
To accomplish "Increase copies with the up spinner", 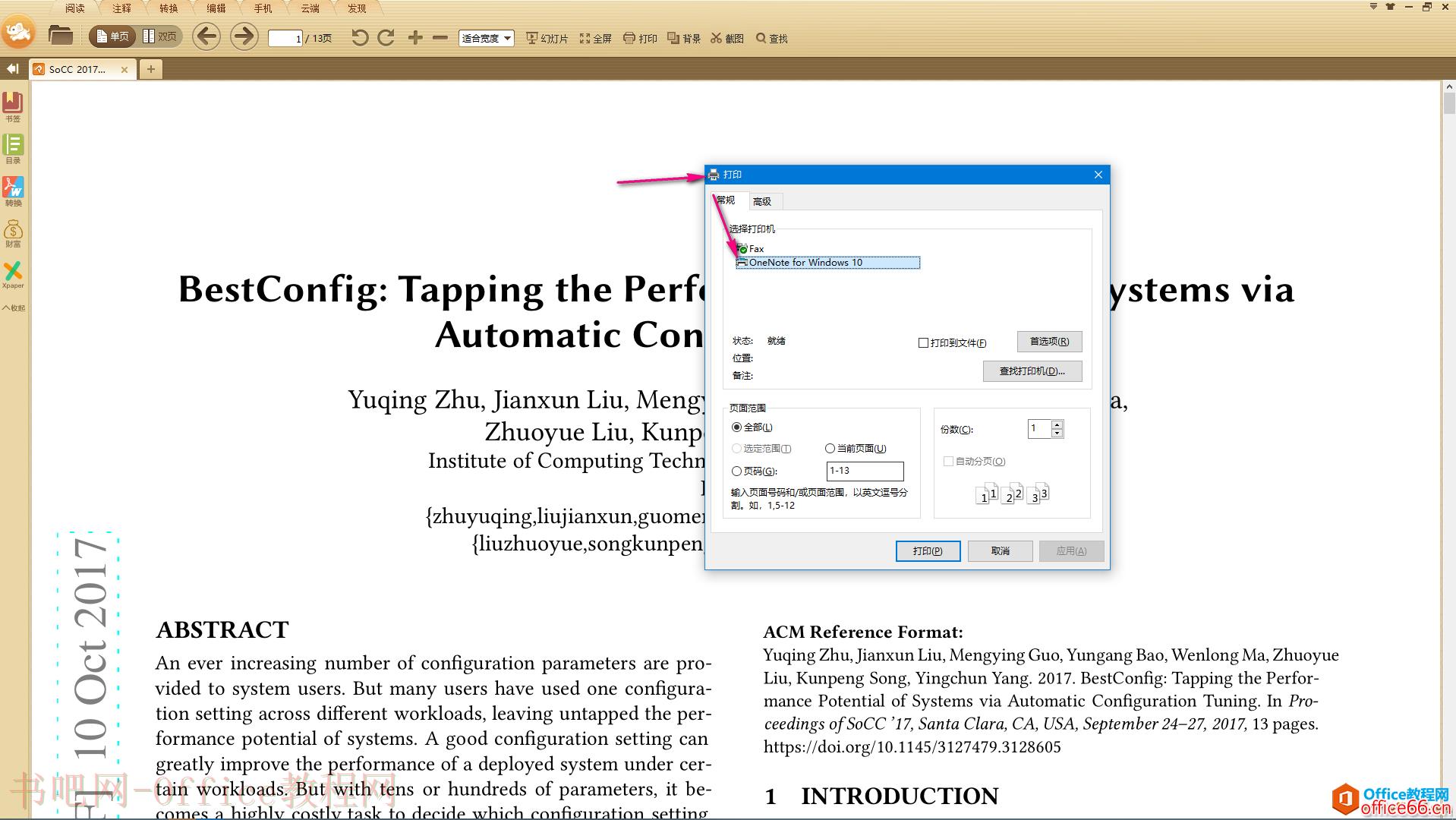I will tap(1057, 424).
